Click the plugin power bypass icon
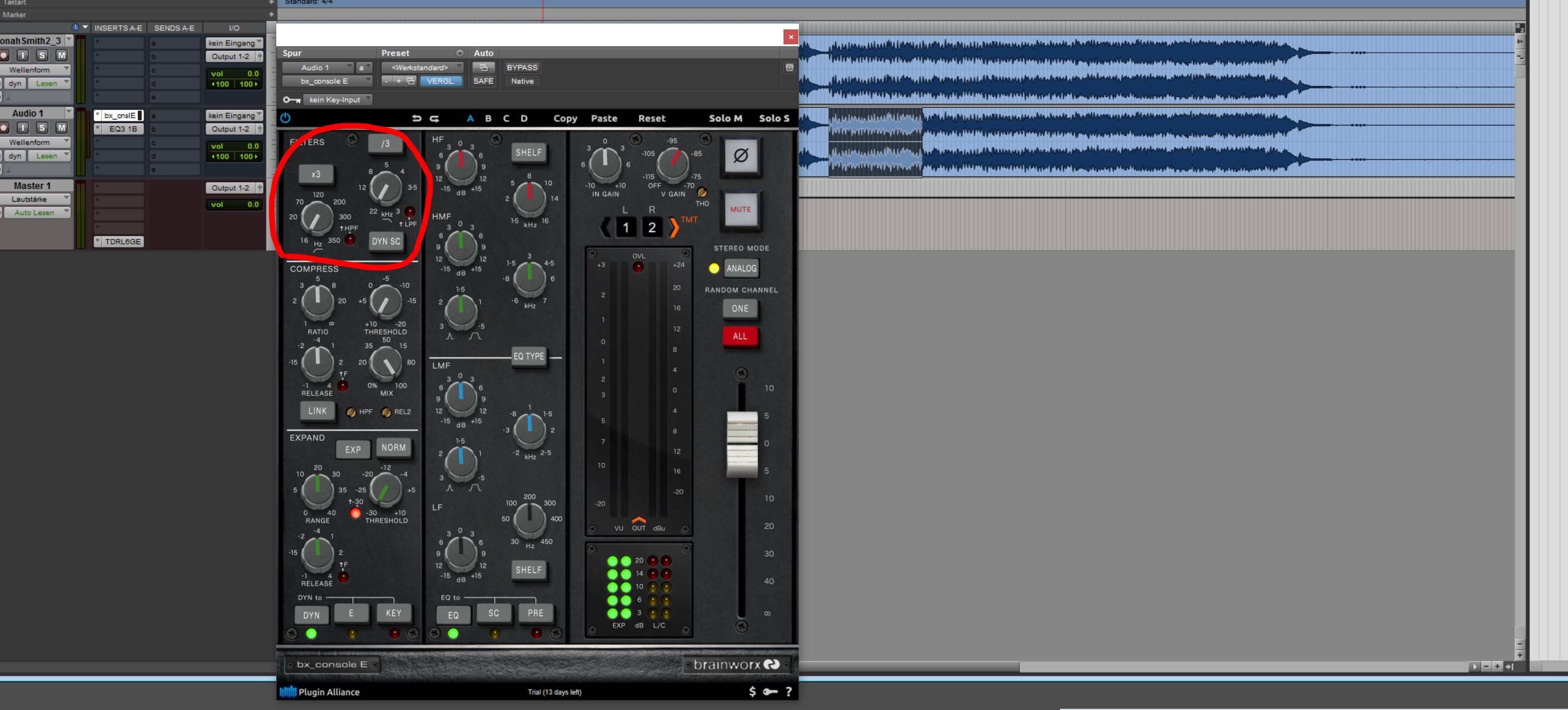 click(x=286, y=118)
